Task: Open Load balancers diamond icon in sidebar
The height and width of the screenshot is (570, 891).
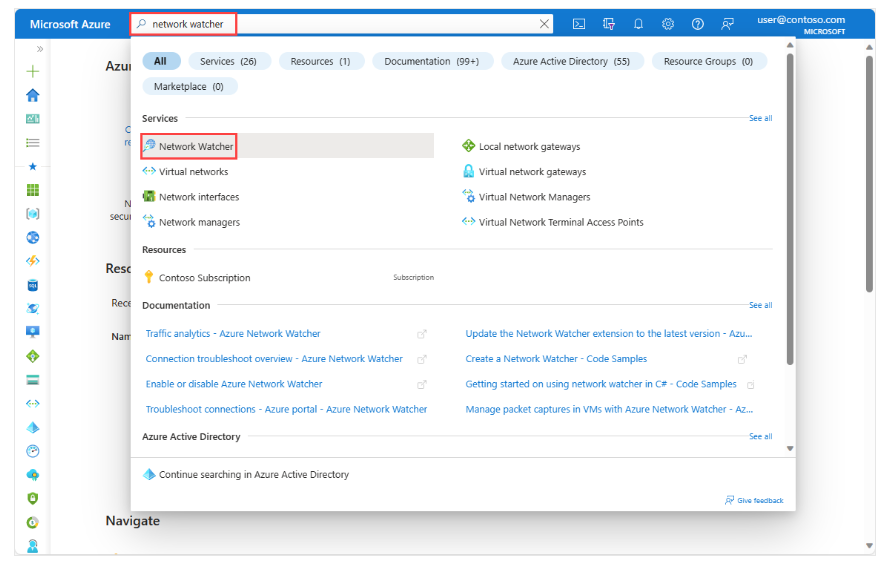Action: [33, 356]
